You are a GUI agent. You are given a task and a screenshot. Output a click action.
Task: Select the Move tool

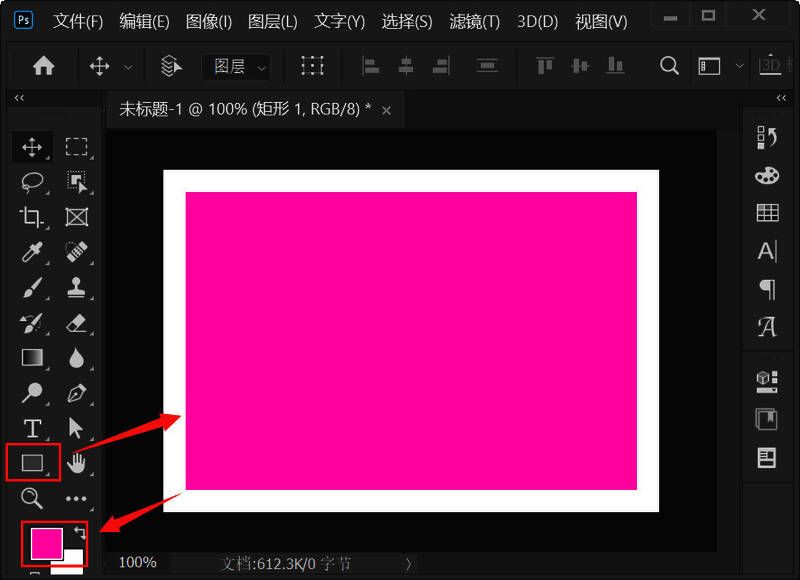click(x=31, y=146)
